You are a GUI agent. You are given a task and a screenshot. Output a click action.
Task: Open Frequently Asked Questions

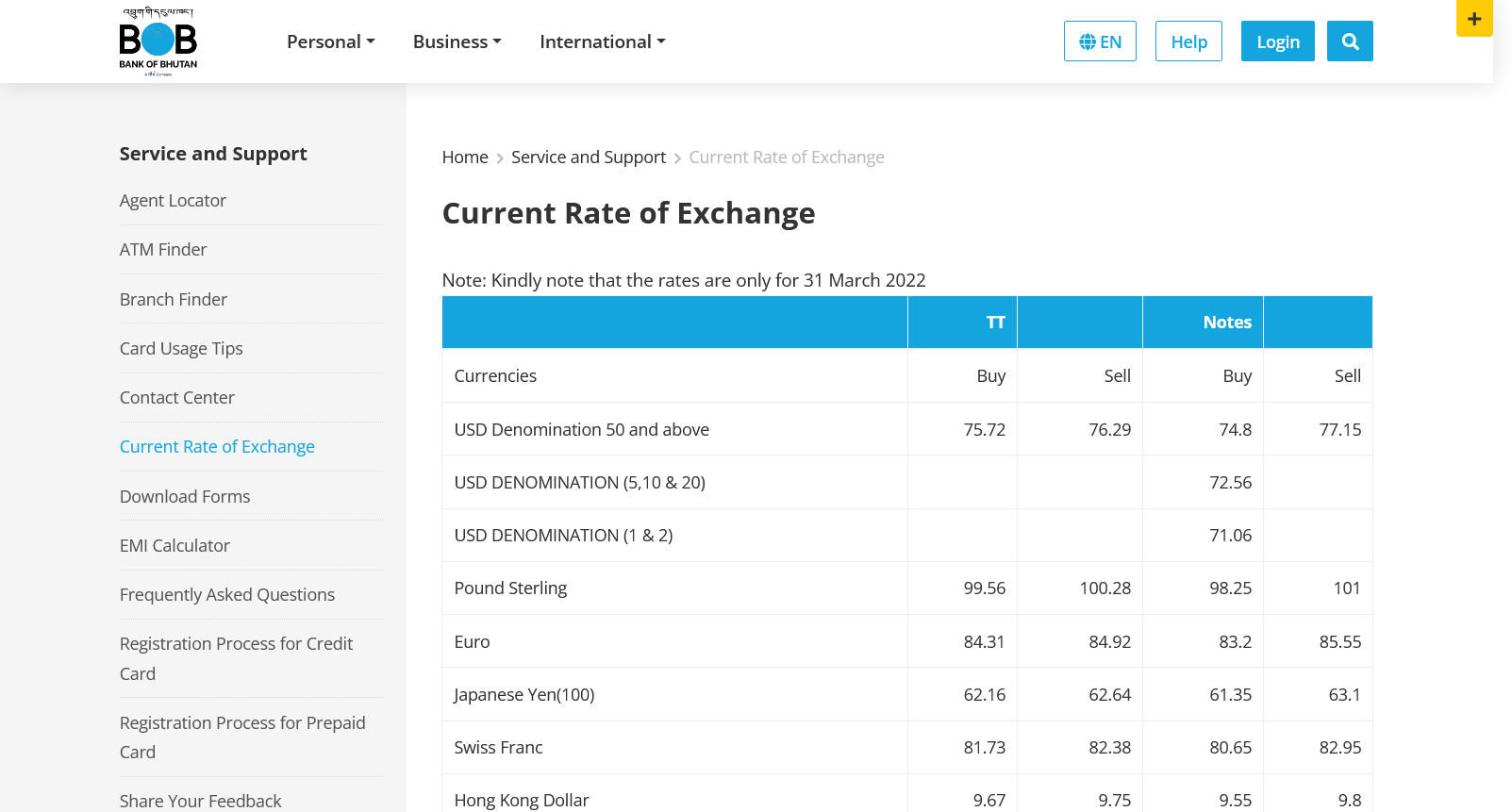pyautogui.click(x=227, y=595)
